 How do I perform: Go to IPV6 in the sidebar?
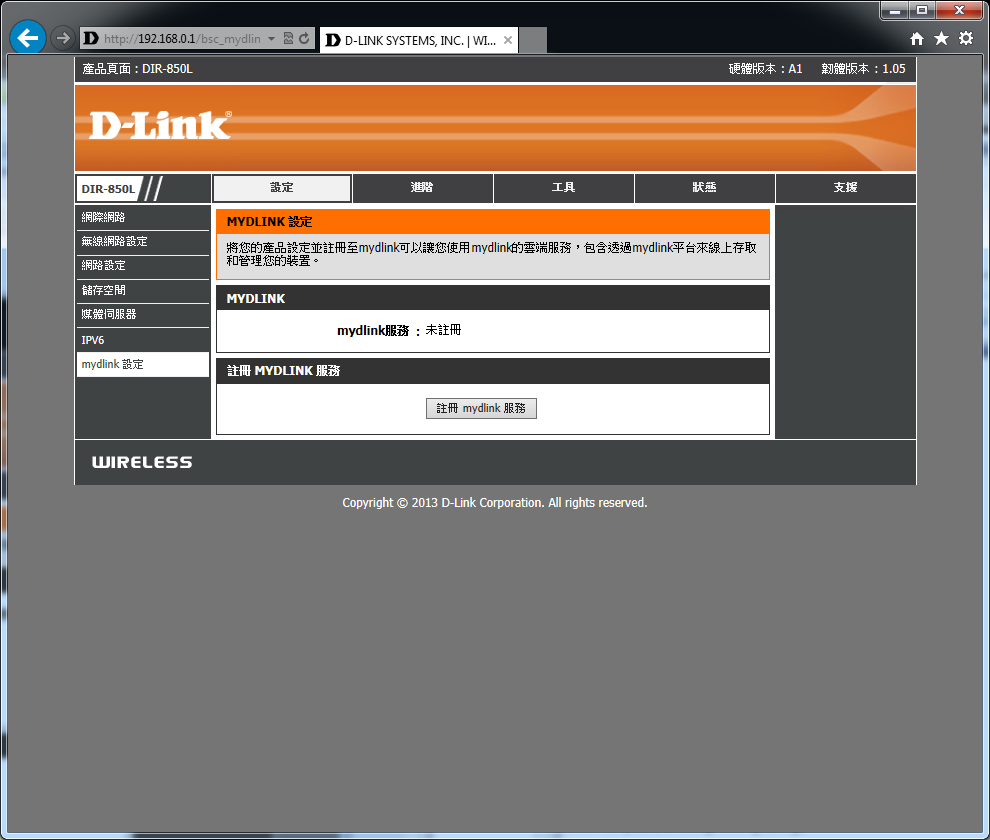click(x=93, y=340)
